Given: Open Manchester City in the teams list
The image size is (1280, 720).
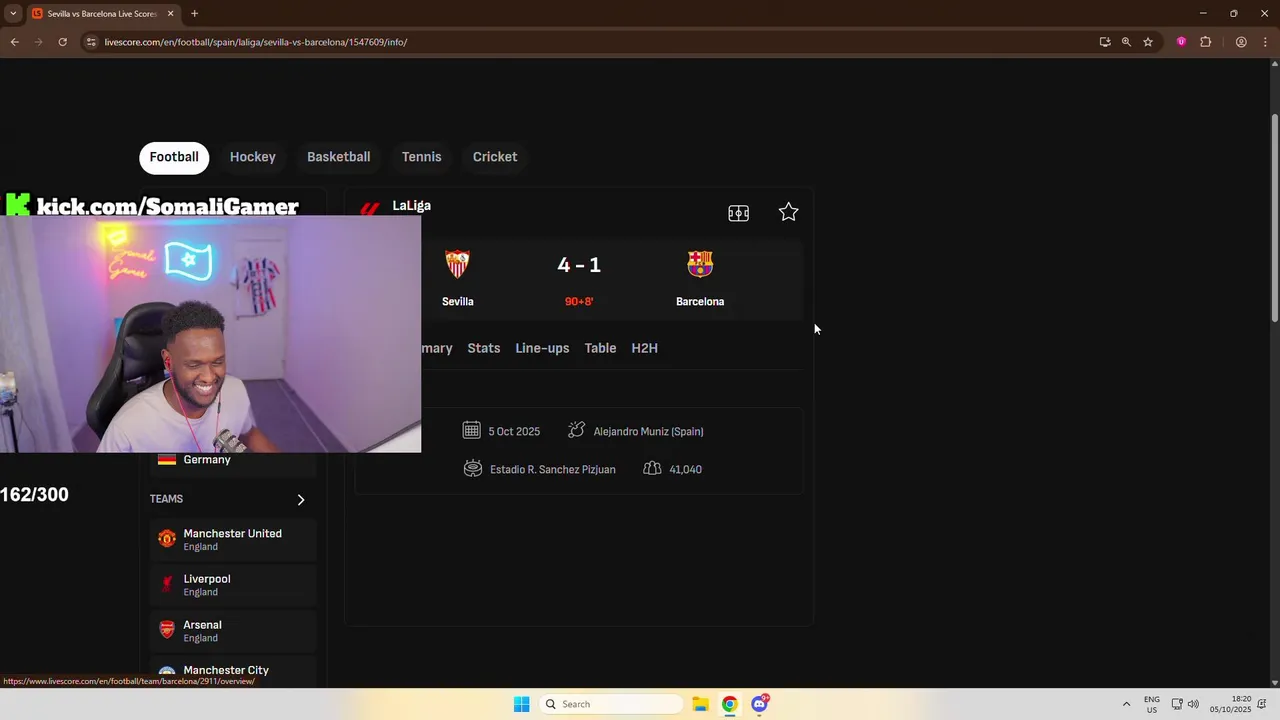Looking at the screenshot, I should (x=233, y=671).
